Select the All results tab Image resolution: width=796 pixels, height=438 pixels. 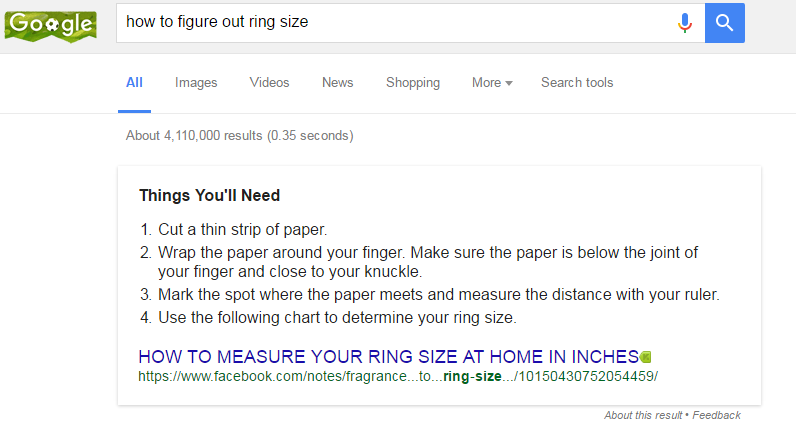pyautogui.click(x=134, y=83)
